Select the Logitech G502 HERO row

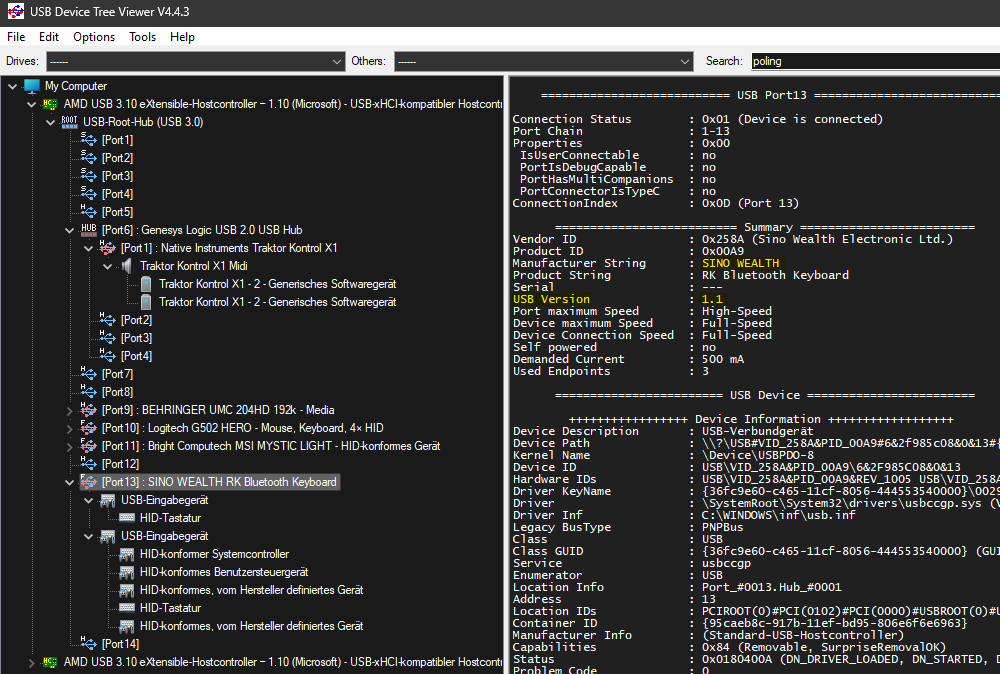242,428
